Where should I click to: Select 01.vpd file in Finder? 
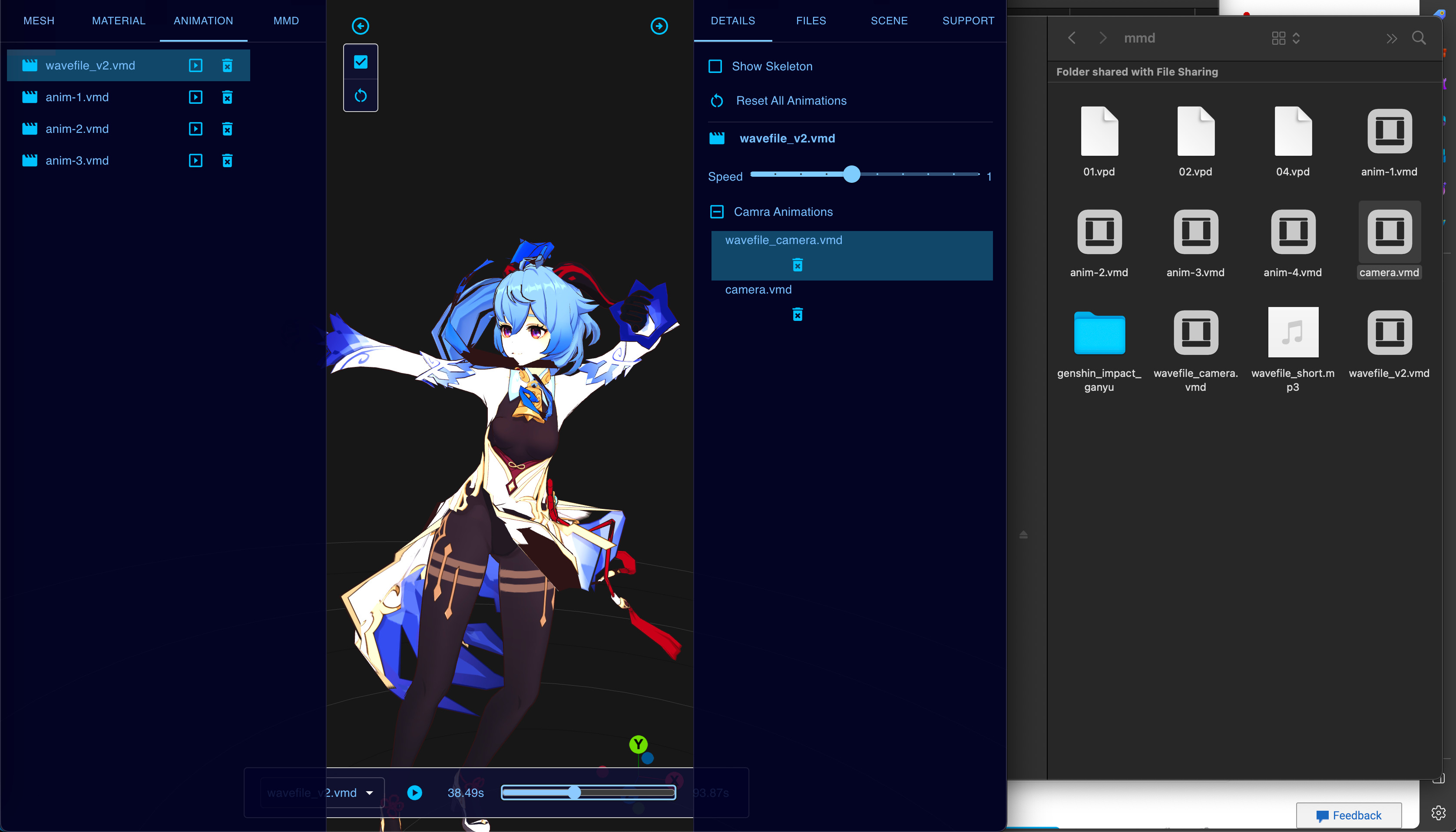(1099, 142)
